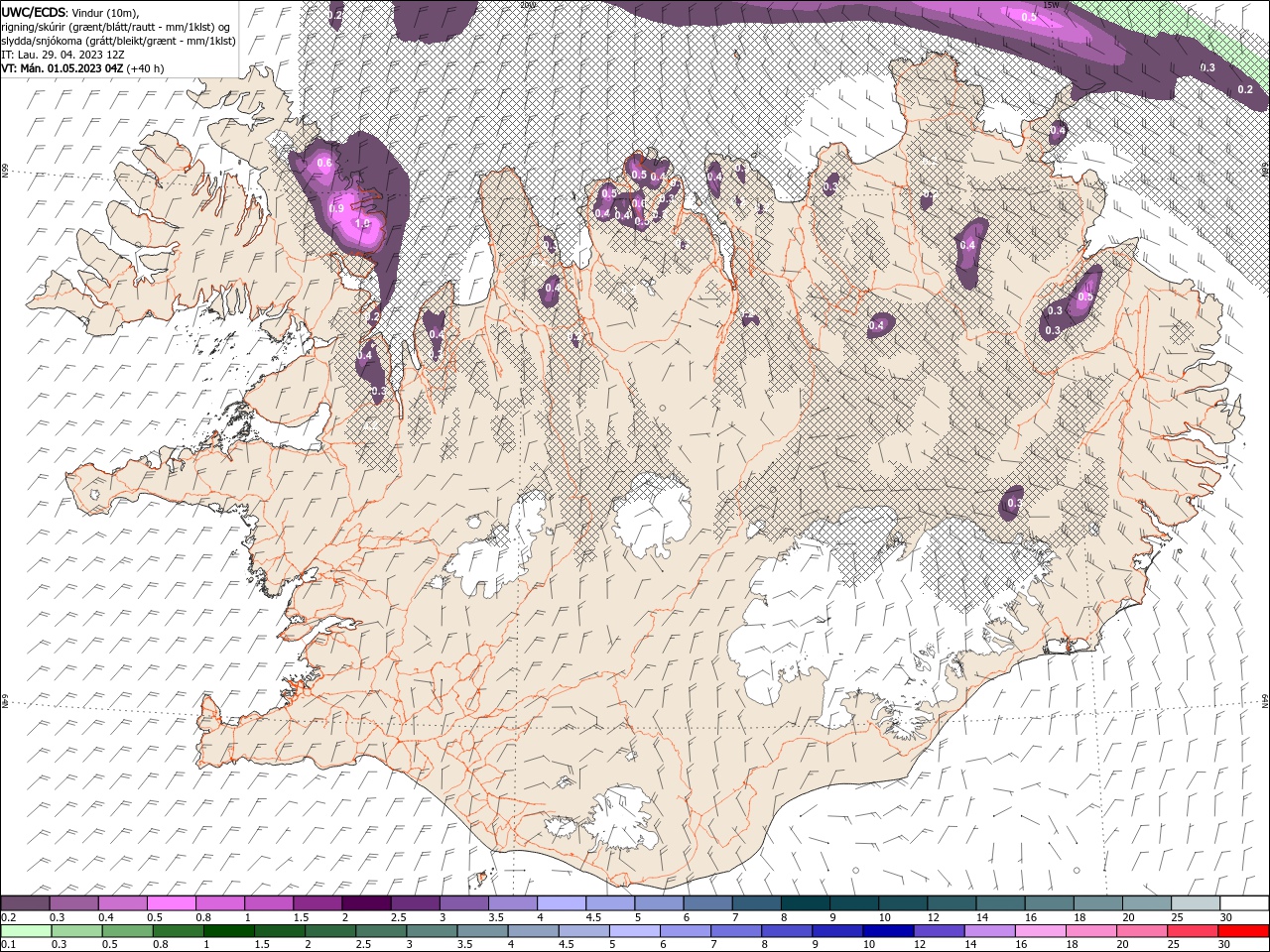Click the '64N' latitude label on the right edge

1266,701
